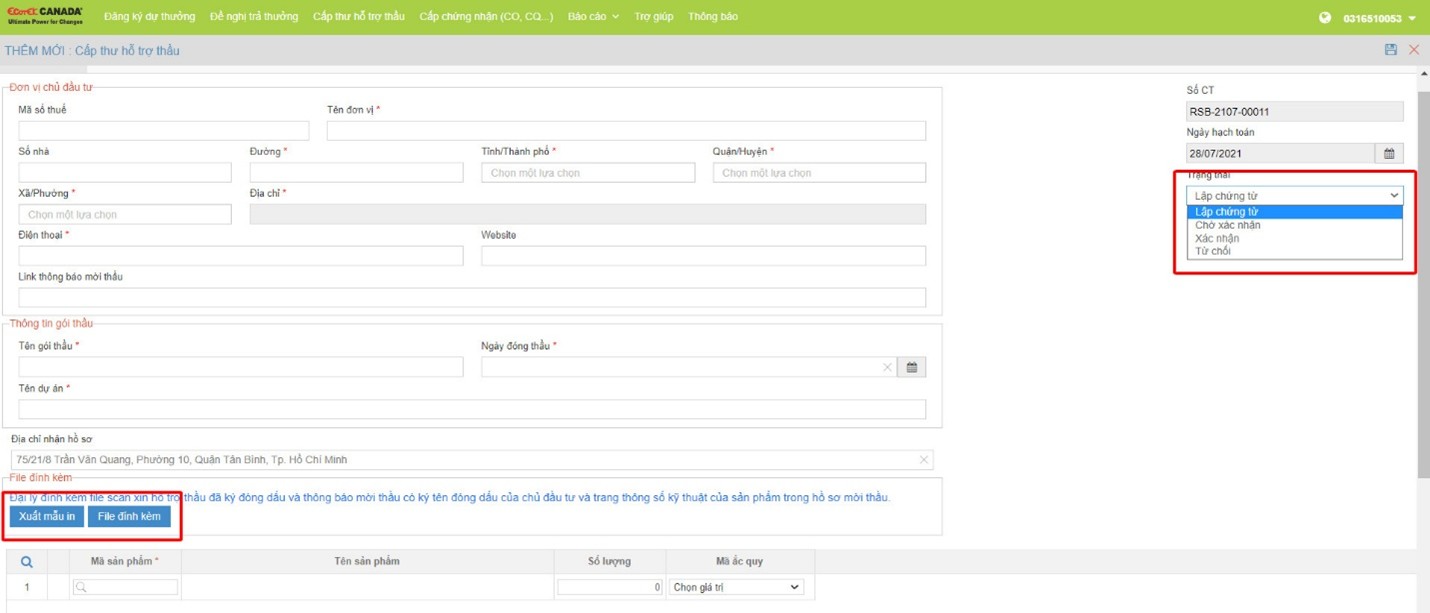
Task: Click the globe icon beside account number
Action: click(1326, 18)
